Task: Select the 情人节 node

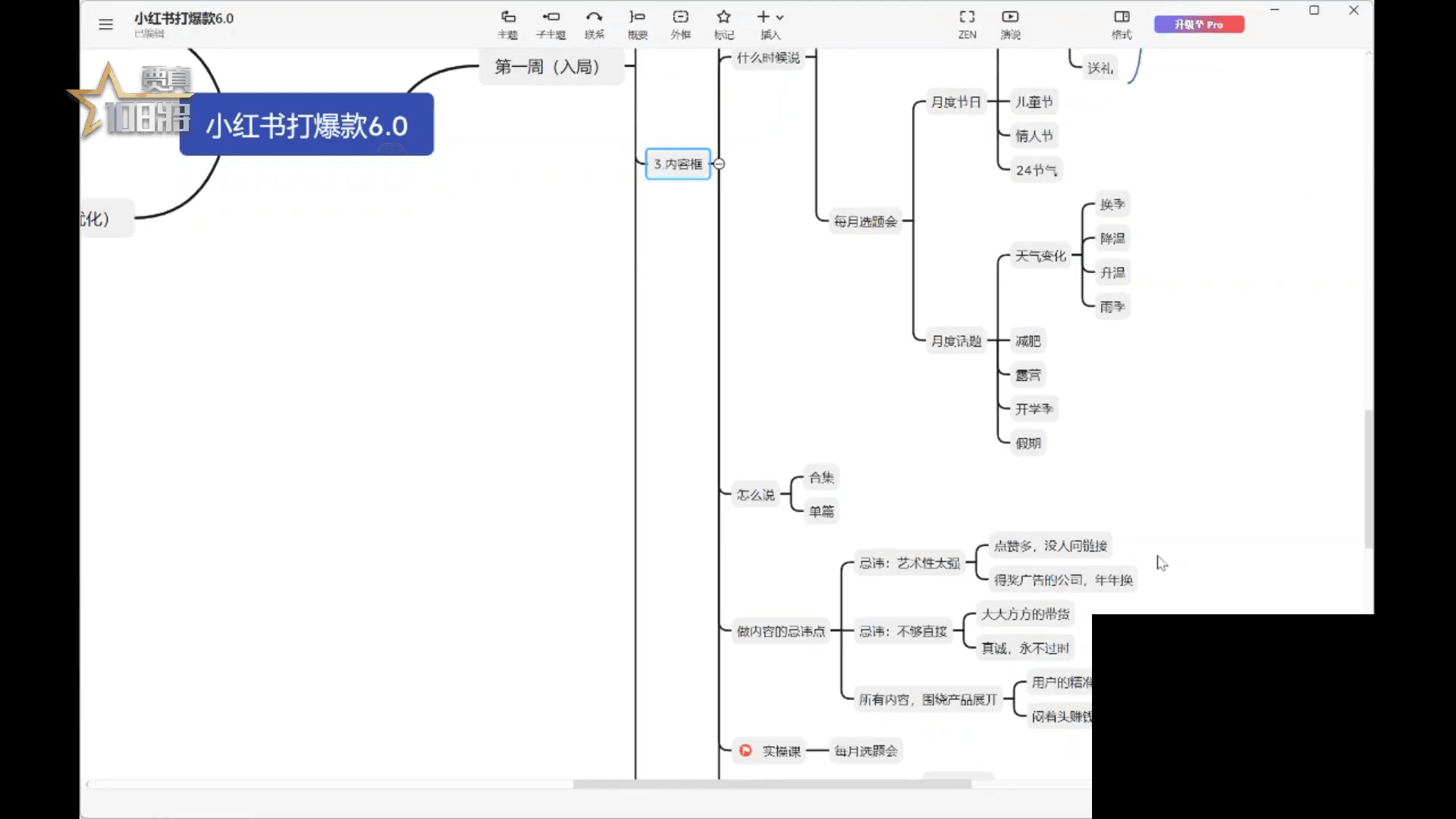Action: tap(1034, 136)
